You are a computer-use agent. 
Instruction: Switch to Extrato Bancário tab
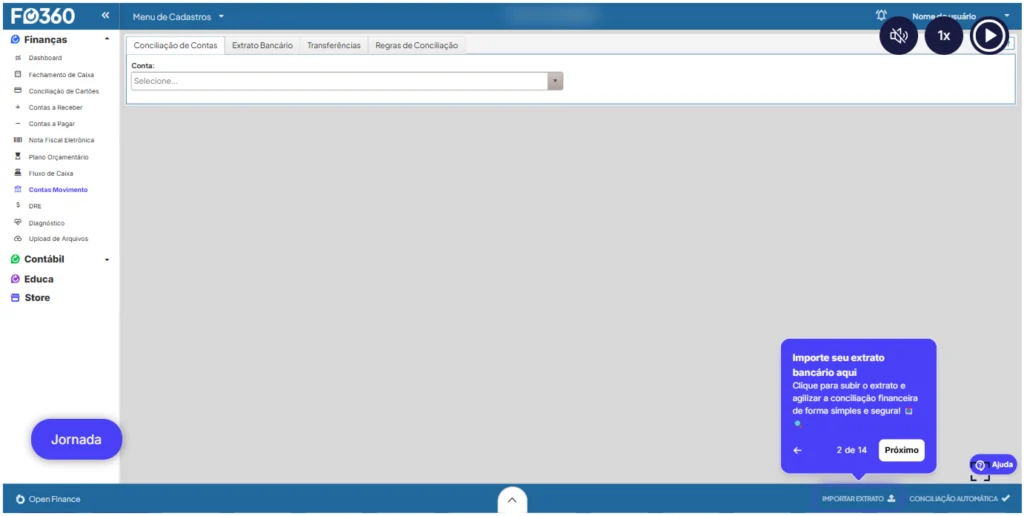pyautogui.click(x=263, y=46)
